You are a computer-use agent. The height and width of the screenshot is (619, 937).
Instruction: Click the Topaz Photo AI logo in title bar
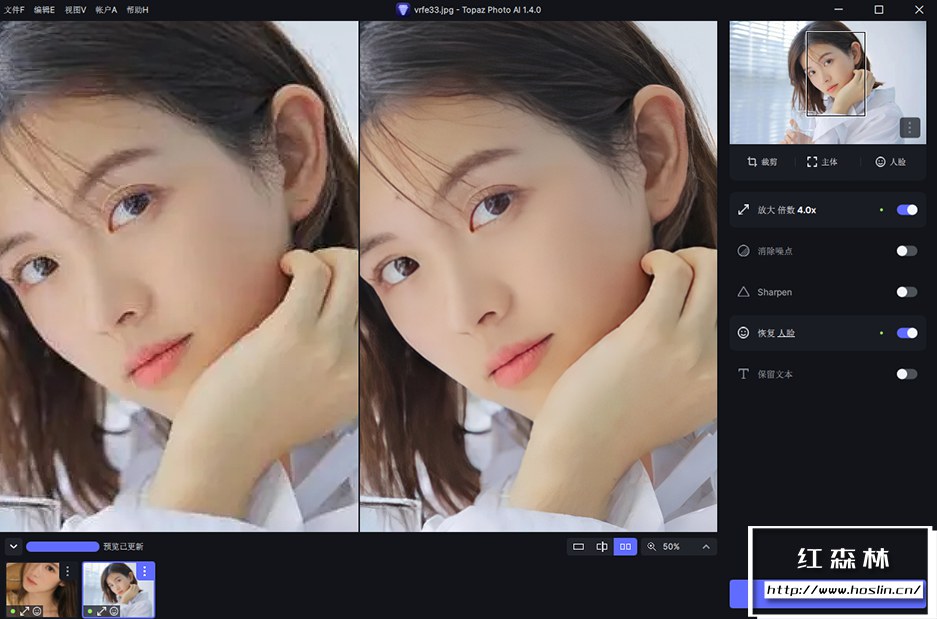403,10
